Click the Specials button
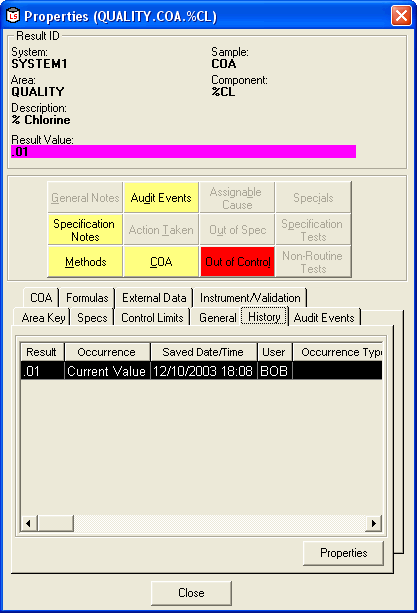417x613 pixels. point(313,198)
